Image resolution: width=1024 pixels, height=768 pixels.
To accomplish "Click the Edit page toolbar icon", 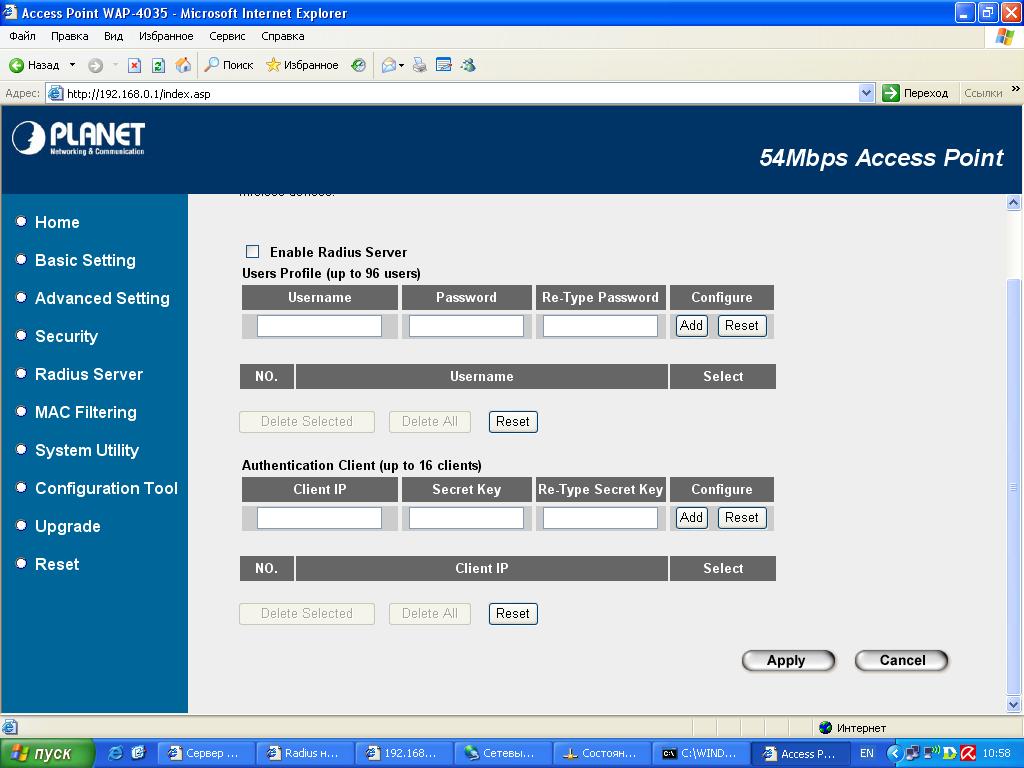I will point(444,65).
